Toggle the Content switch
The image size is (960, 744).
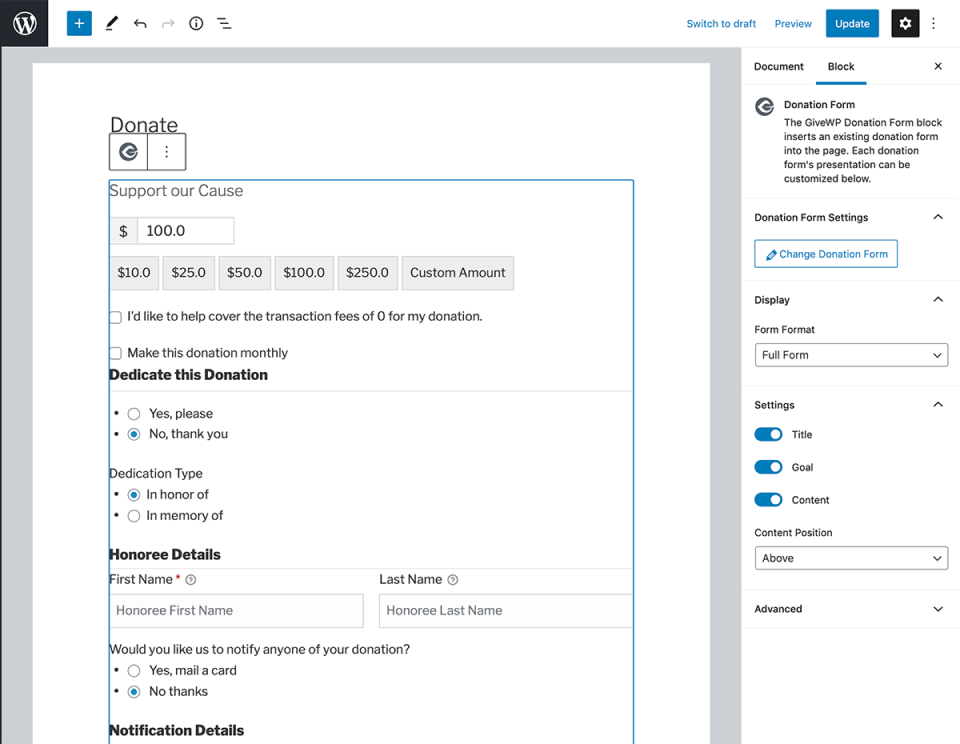click(x=768, y=500)
